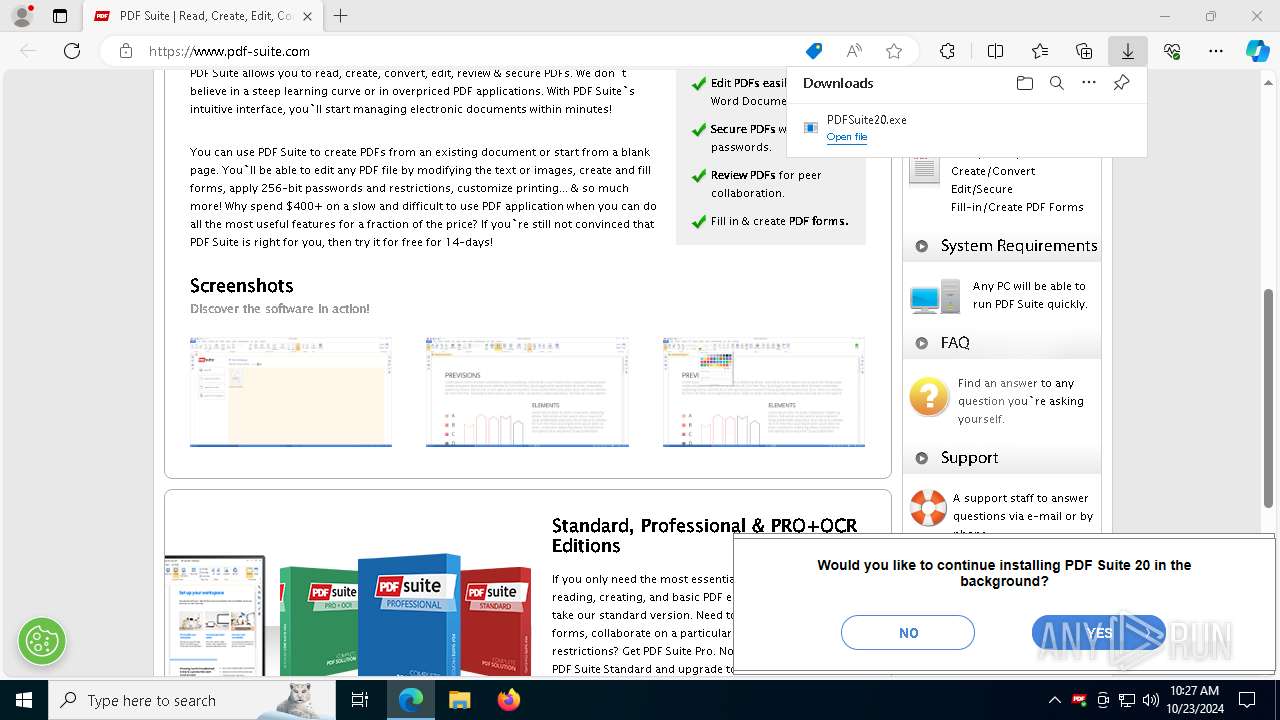The width and height of the screenshot is (1280, 720).
Task: Focus the taskbar search box
Action: click(x=192, y=700)
